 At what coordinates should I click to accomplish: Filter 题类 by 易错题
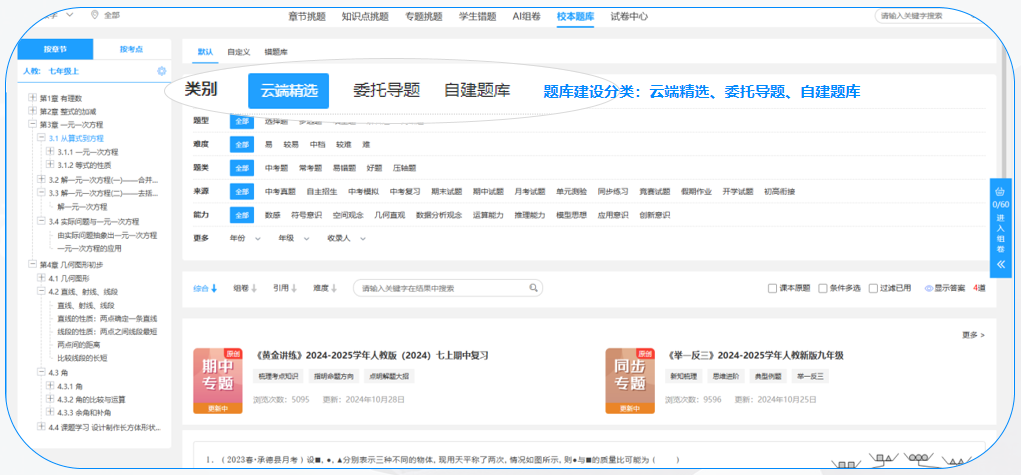344,168
